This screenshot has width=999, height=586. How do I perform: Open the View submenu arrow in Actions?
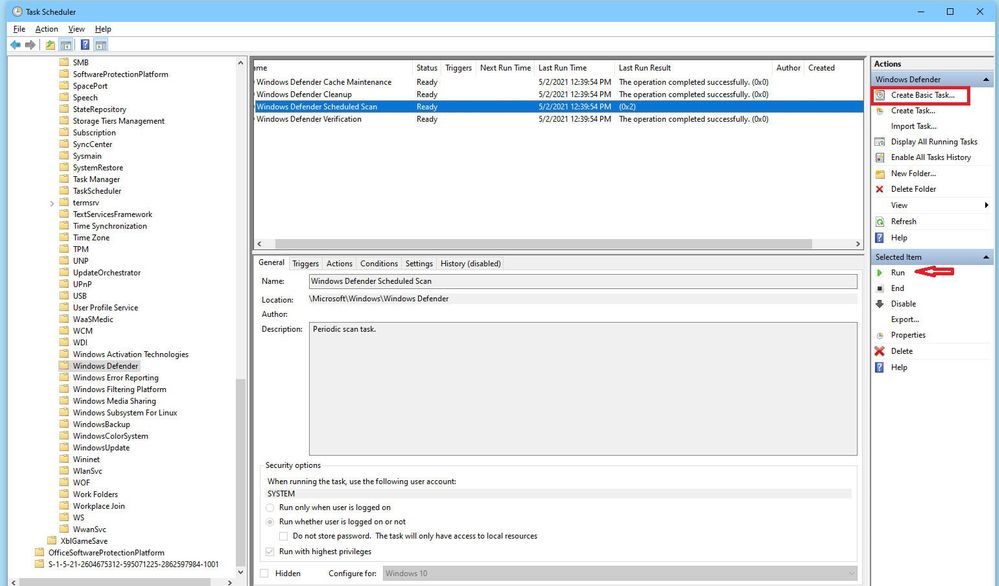coord(986,205)
